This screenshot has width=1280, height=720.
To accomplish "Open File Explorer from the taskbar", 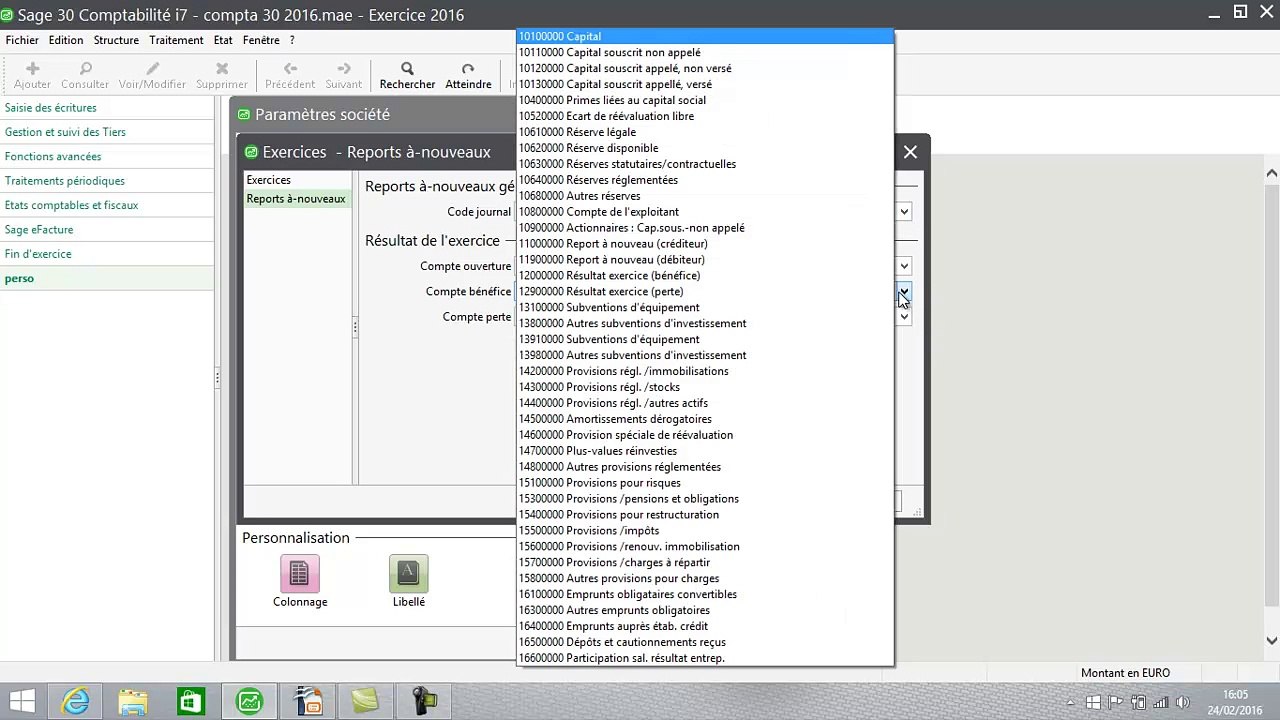I will click(133, 700).
